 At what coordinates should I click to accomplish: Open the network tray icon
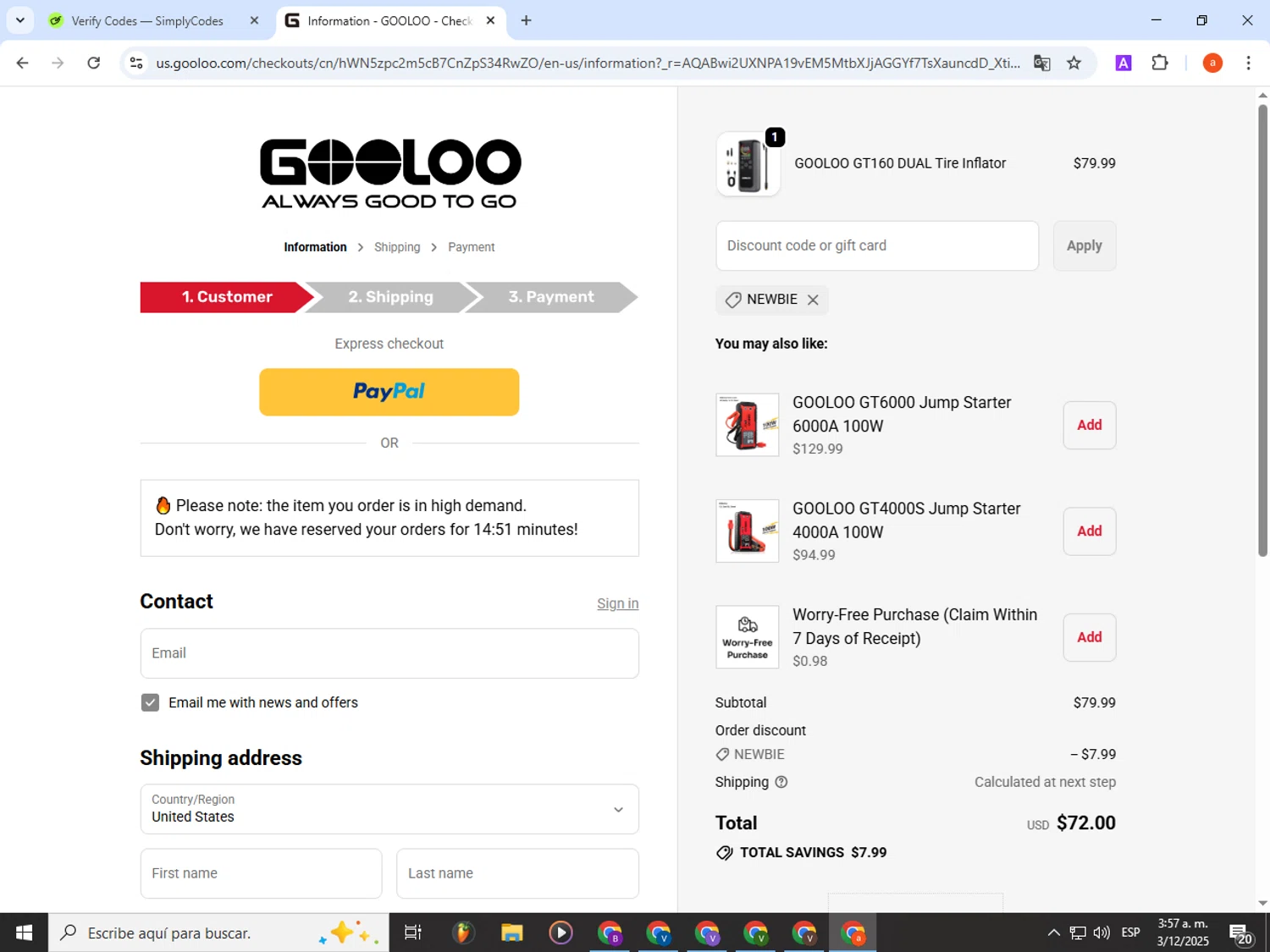tap(1077, 933)
